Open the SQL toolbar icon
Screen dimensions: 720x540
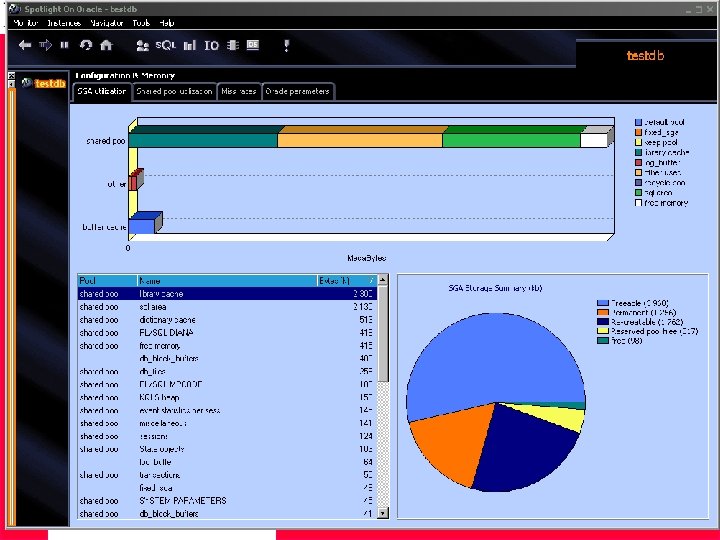click(165, 45)
